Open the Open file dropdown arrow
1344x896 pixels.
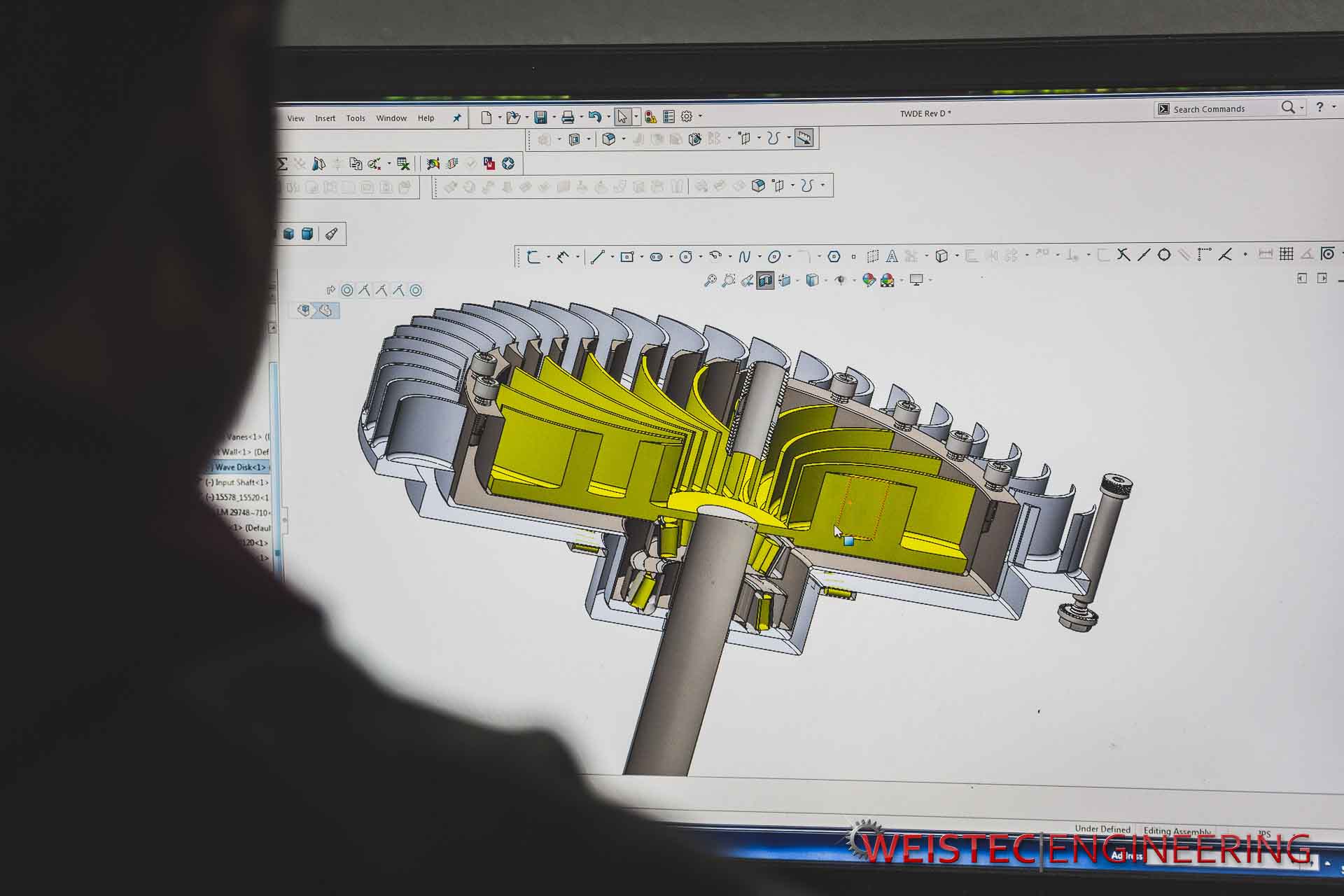pos(526,118)
